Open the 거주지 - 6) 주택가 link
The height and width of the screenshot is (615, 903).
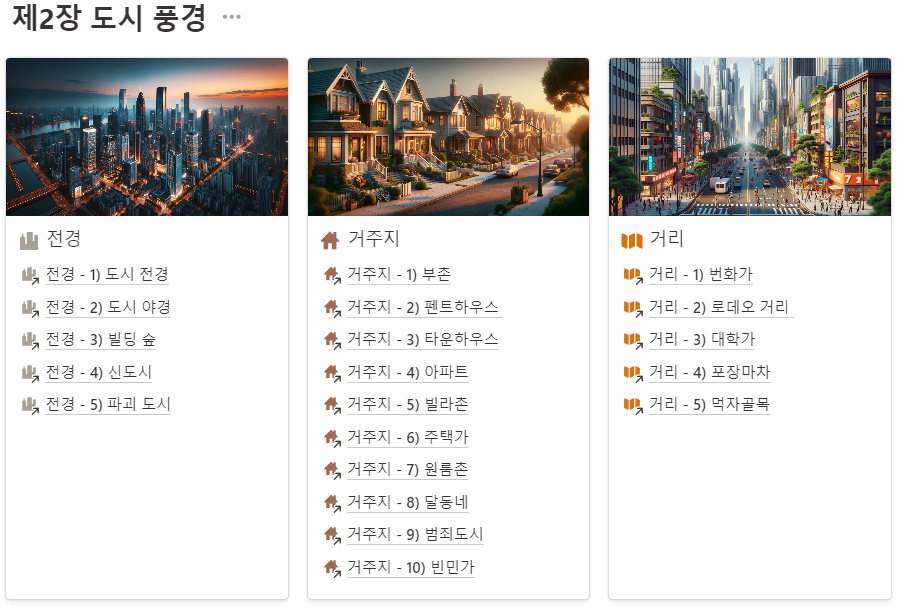click(408, 438)
